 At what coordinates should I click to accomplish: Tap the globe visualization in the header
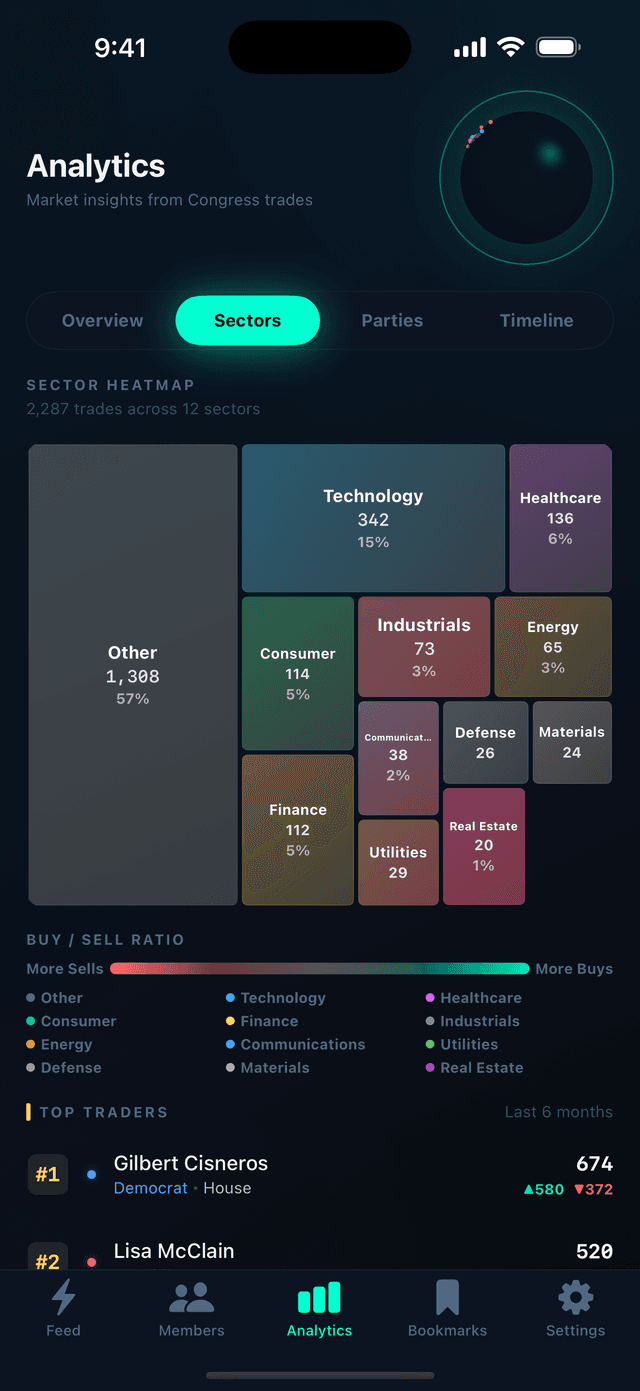pyautogui.click(x=526, y=176)
